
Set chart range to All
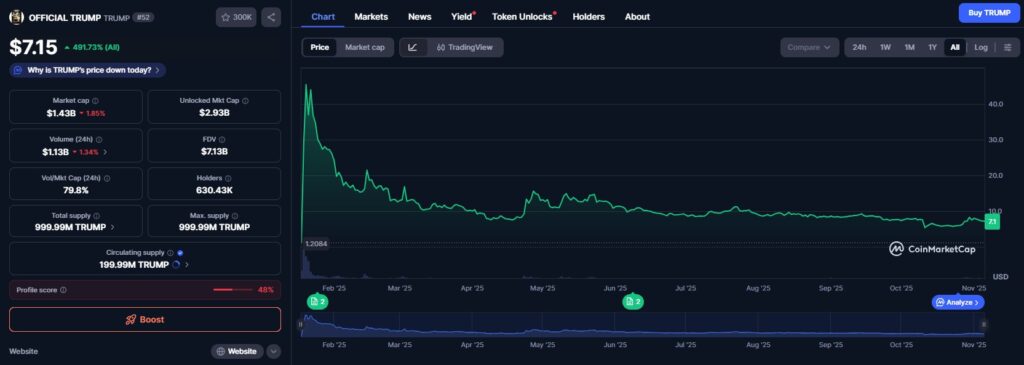click(x=955, y=47)
